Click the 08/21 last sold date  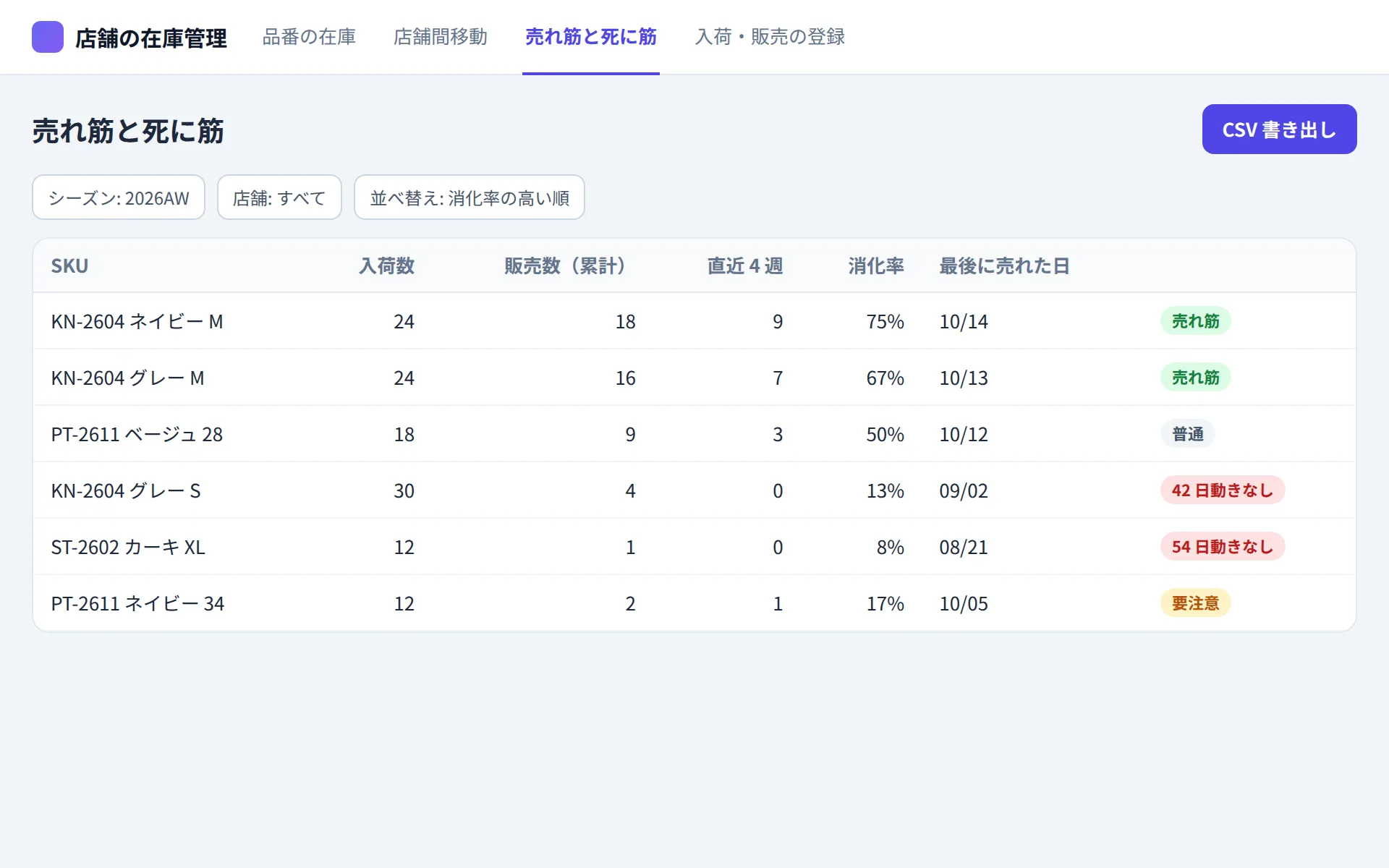point(964,548)
